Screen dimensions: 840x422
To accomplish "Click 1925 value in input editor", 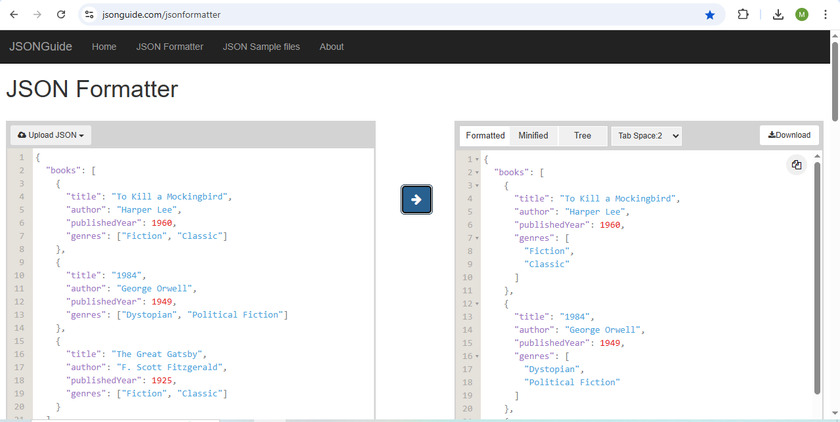I will pyautogui.click(x=162, y=380).
